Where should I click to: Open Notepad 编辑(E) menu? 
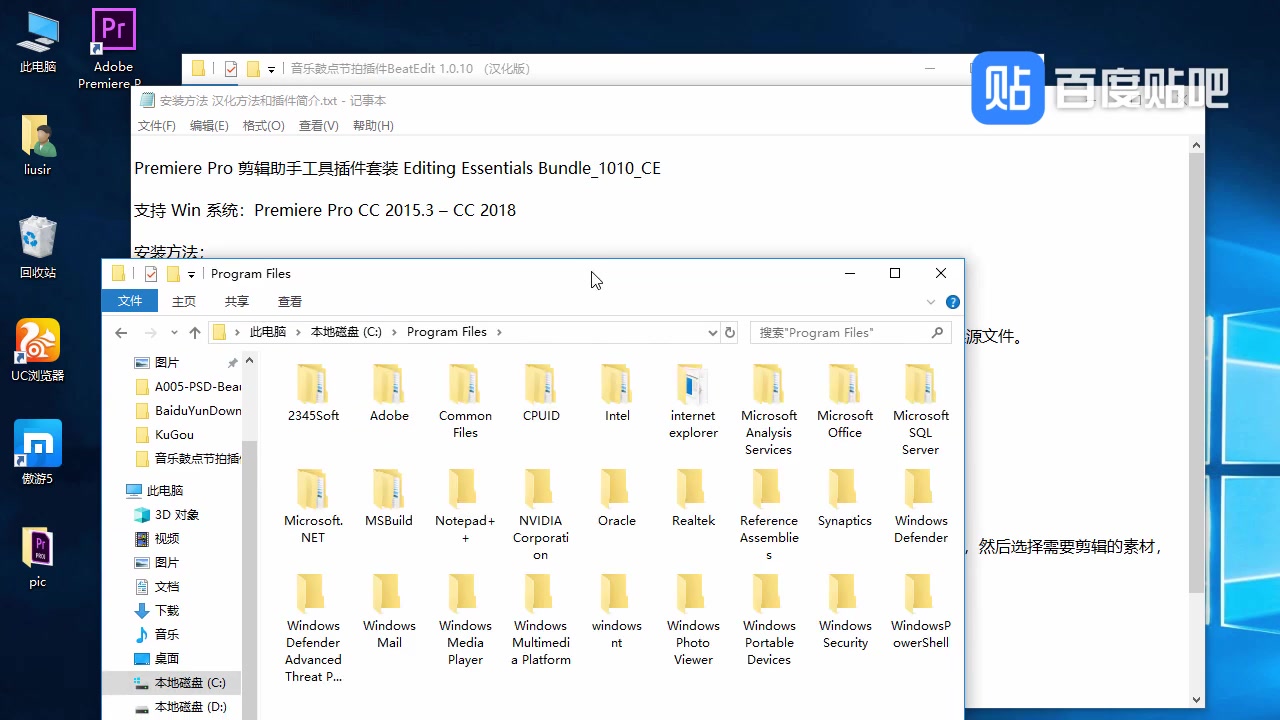click(209, 126)
